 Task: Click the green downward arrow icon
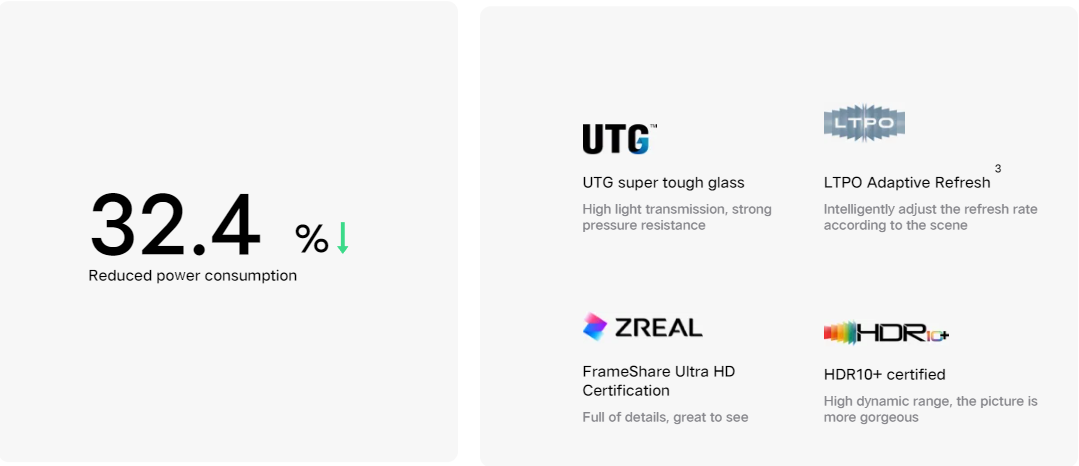click(343, 237)
